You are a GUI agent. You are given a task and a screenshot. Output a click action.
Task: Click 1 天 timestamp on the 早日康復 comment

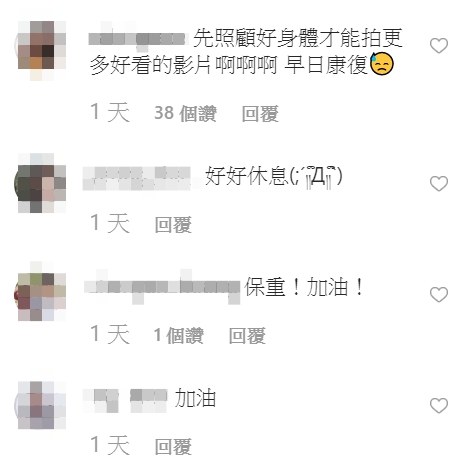coord(110,112)
